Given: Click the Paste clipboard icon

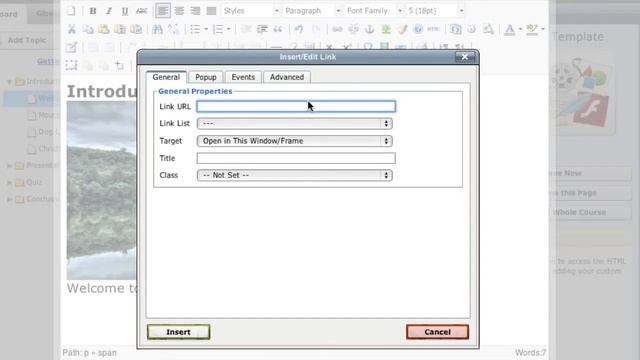Looking at the screenshot, I should click(104, 29).
